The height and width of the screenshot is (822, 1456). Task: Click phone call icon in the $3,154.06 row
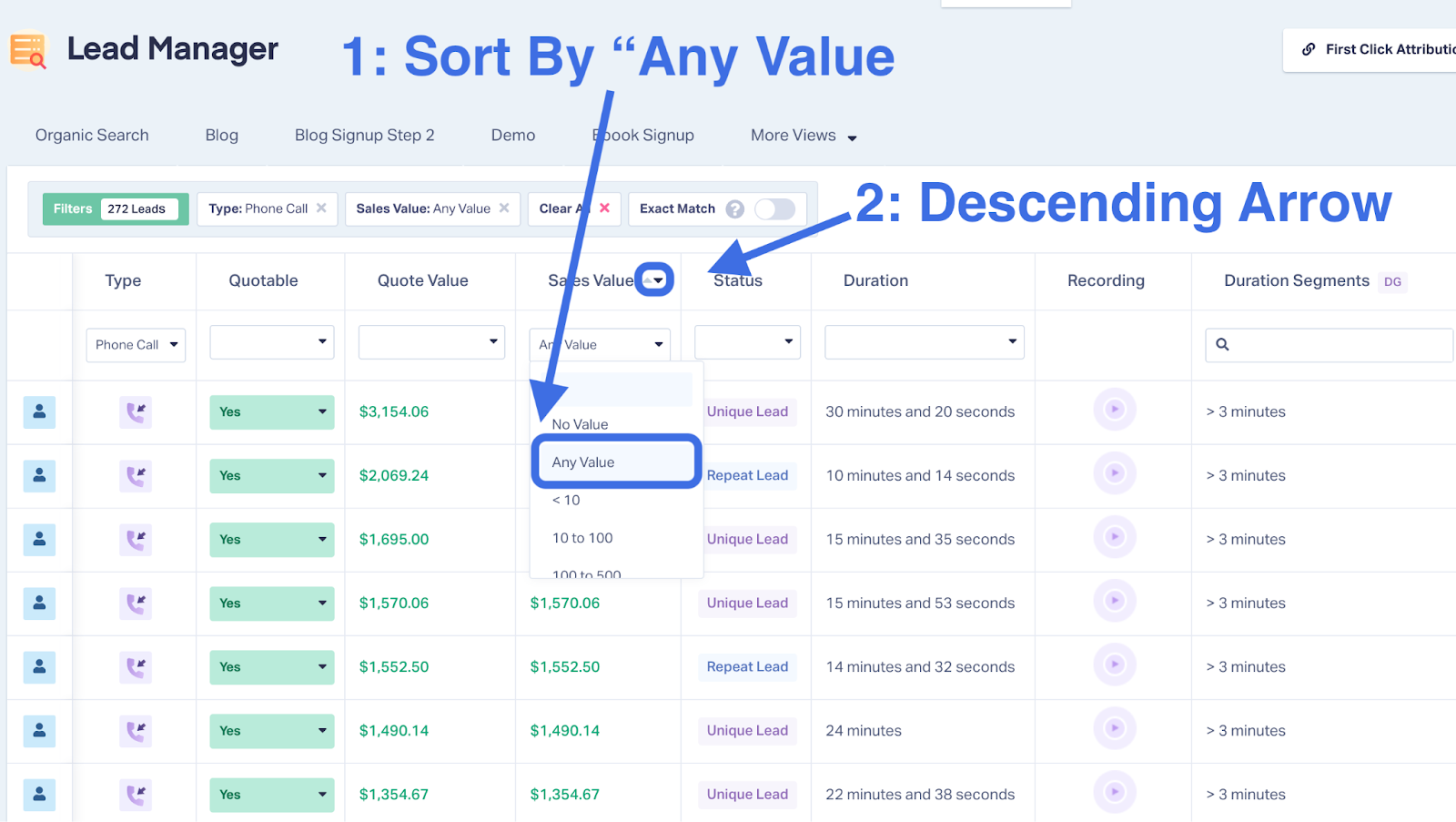[x=136, y=412]
